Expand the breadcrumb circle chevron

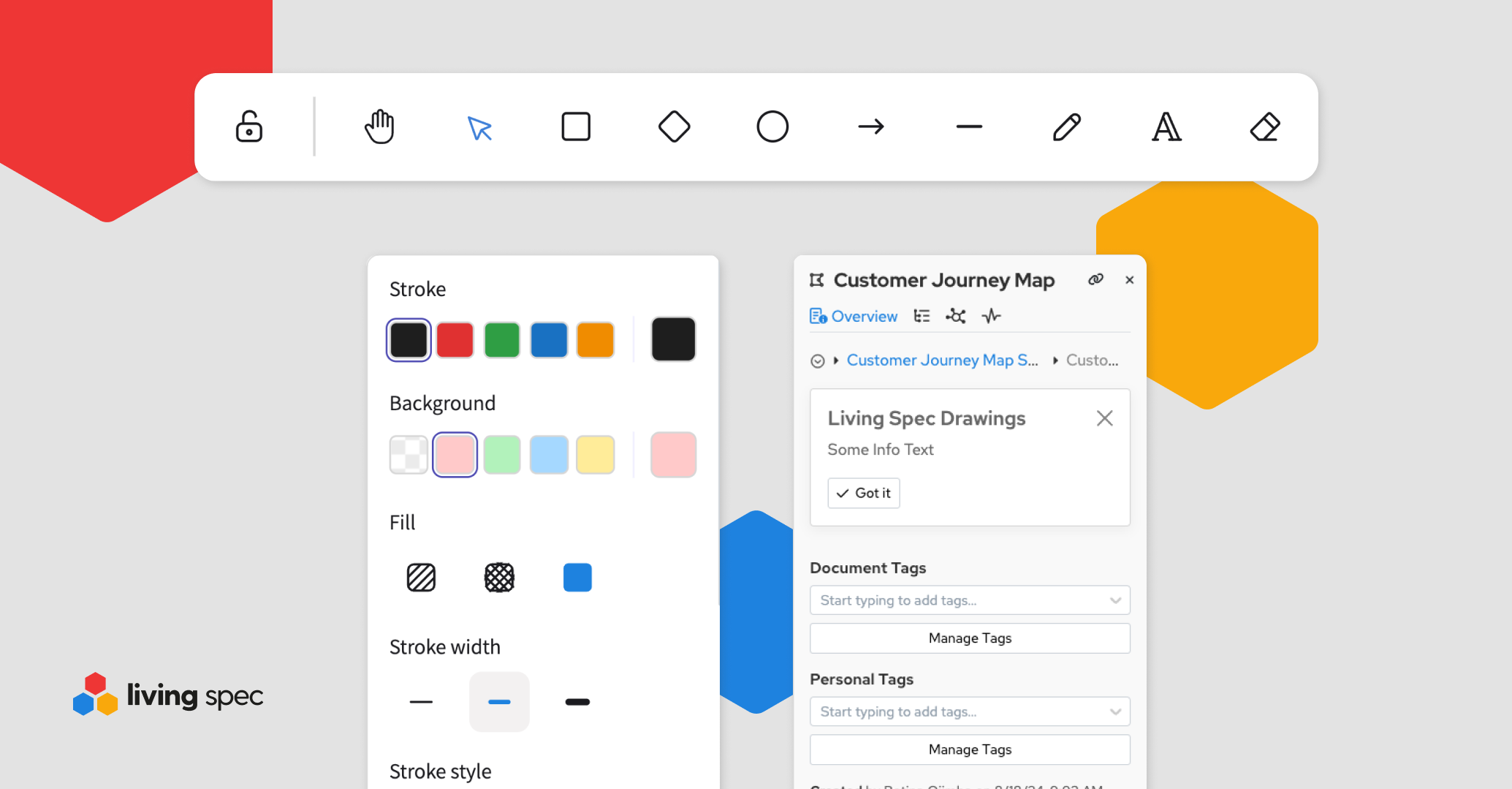tap(818, 360)
